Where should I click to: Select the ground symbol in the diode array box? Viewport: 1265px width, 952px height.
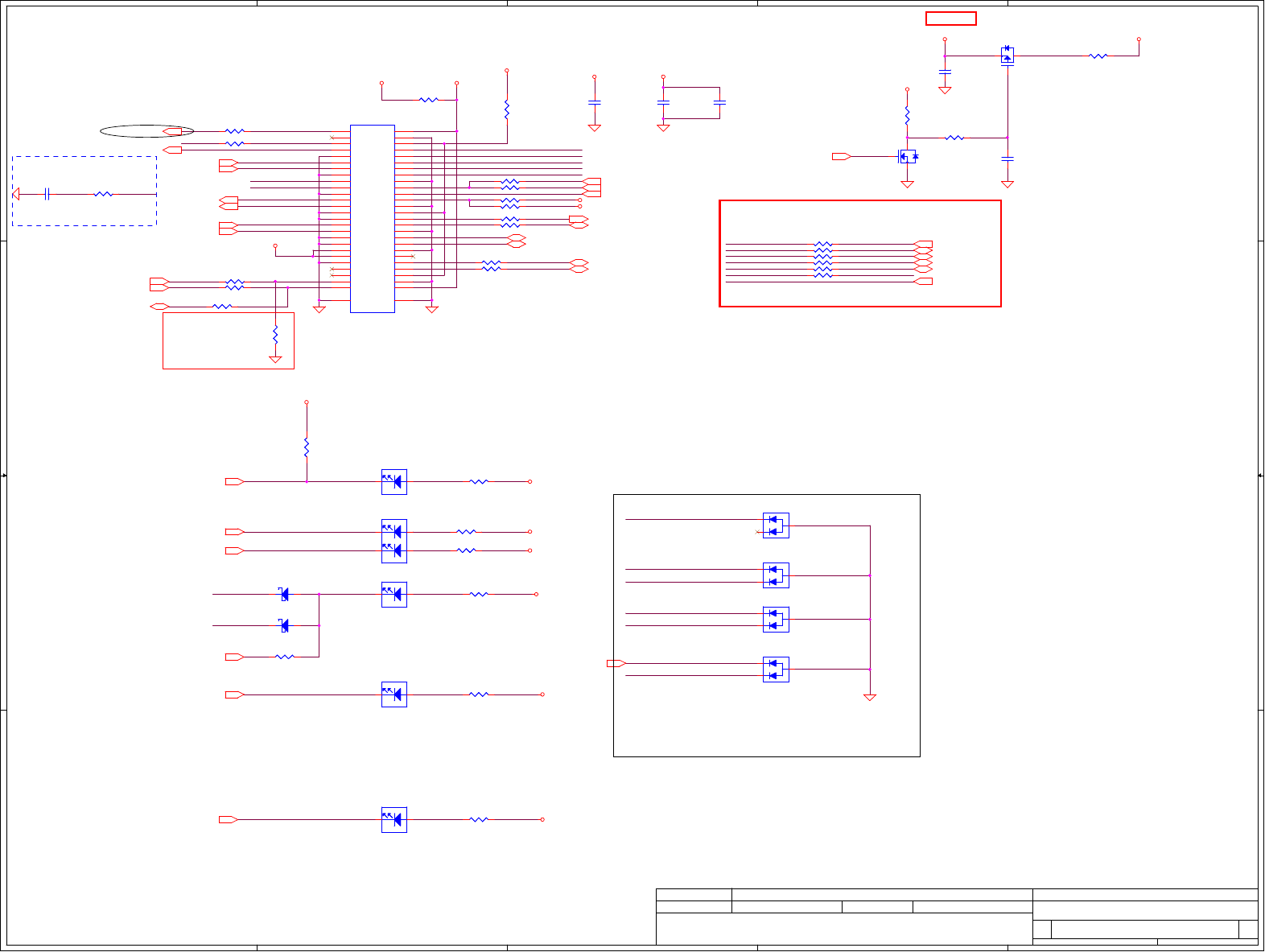(870, 698)
